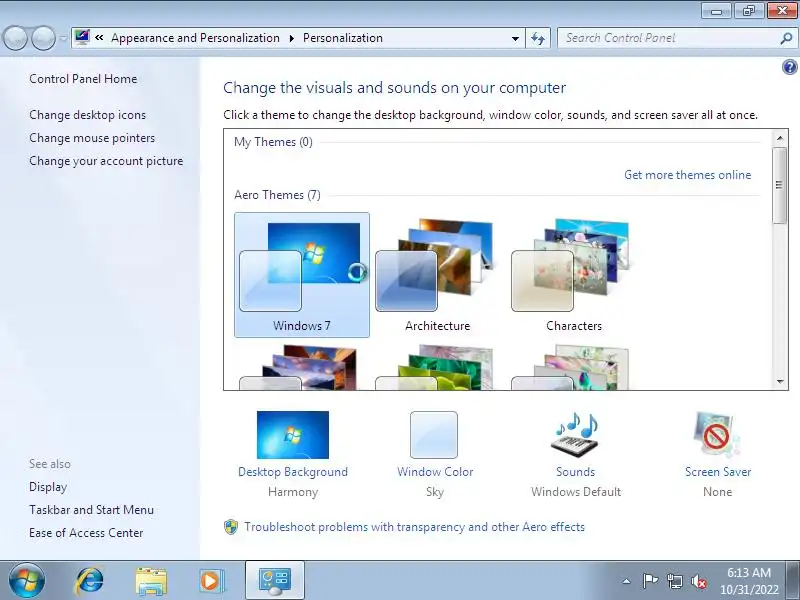Click the Control Panel icon in address bar
Screen dimensions: 800x600
tap(82, 37)
